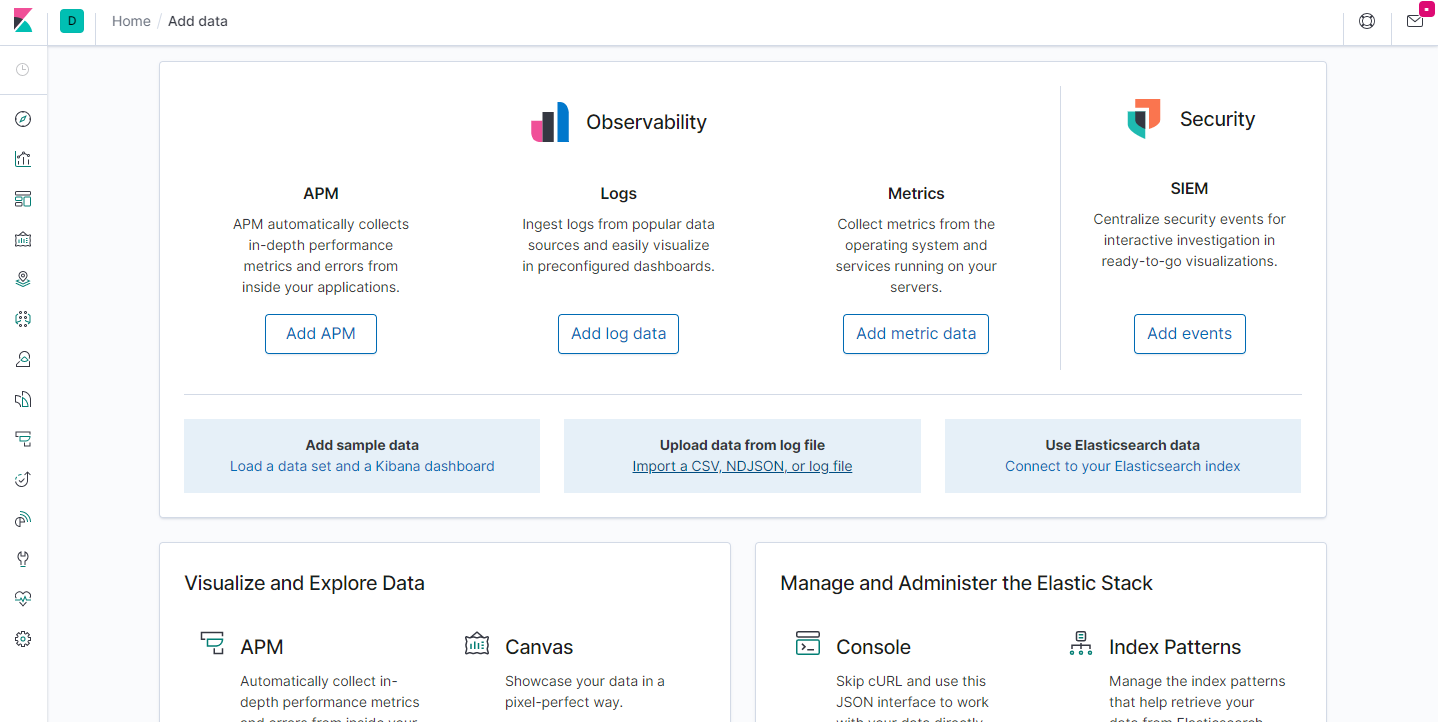Open the Console title in Manage and Administer
1438x722 pixels.
(x=873, y=647)
